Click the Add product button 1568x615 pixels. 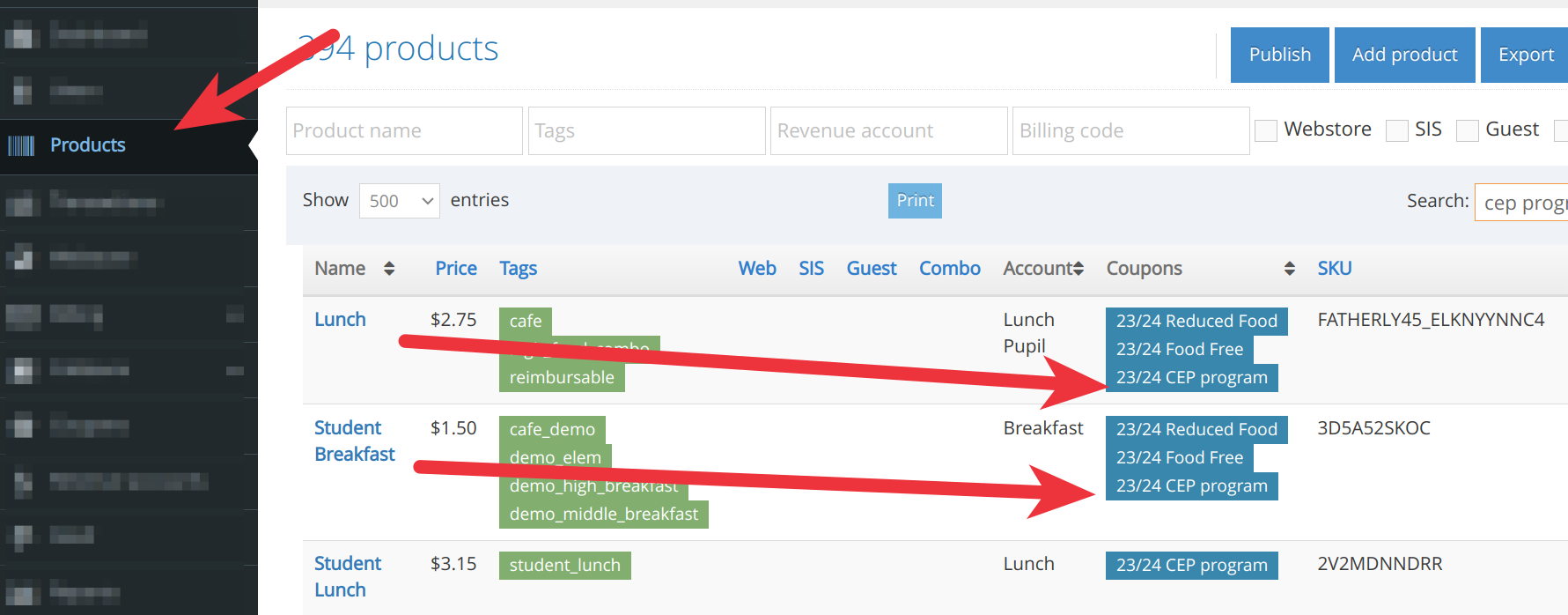(x=1404, y=55)
